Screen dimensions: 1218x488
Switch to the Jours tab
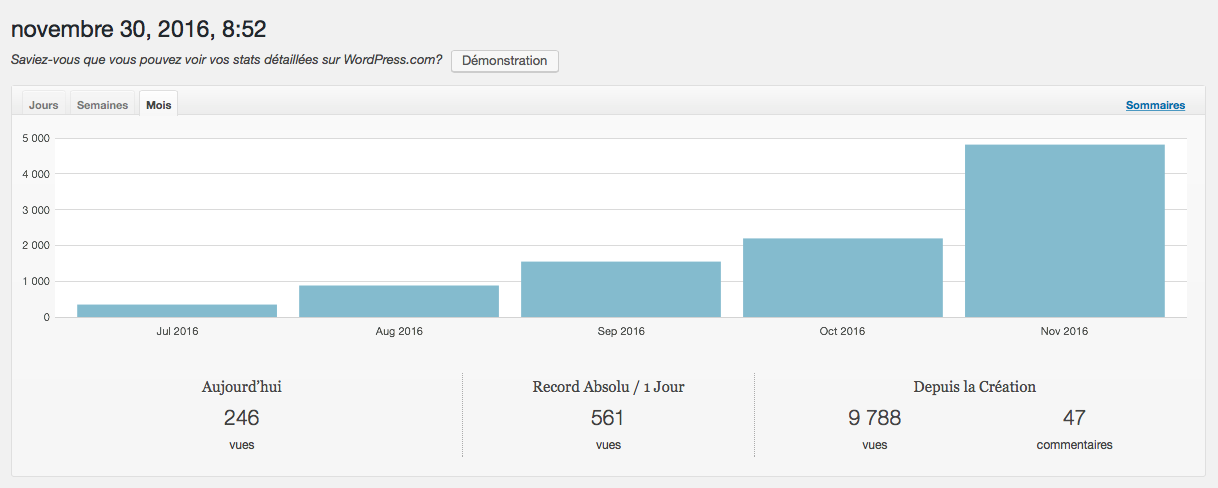pos(43,105)
